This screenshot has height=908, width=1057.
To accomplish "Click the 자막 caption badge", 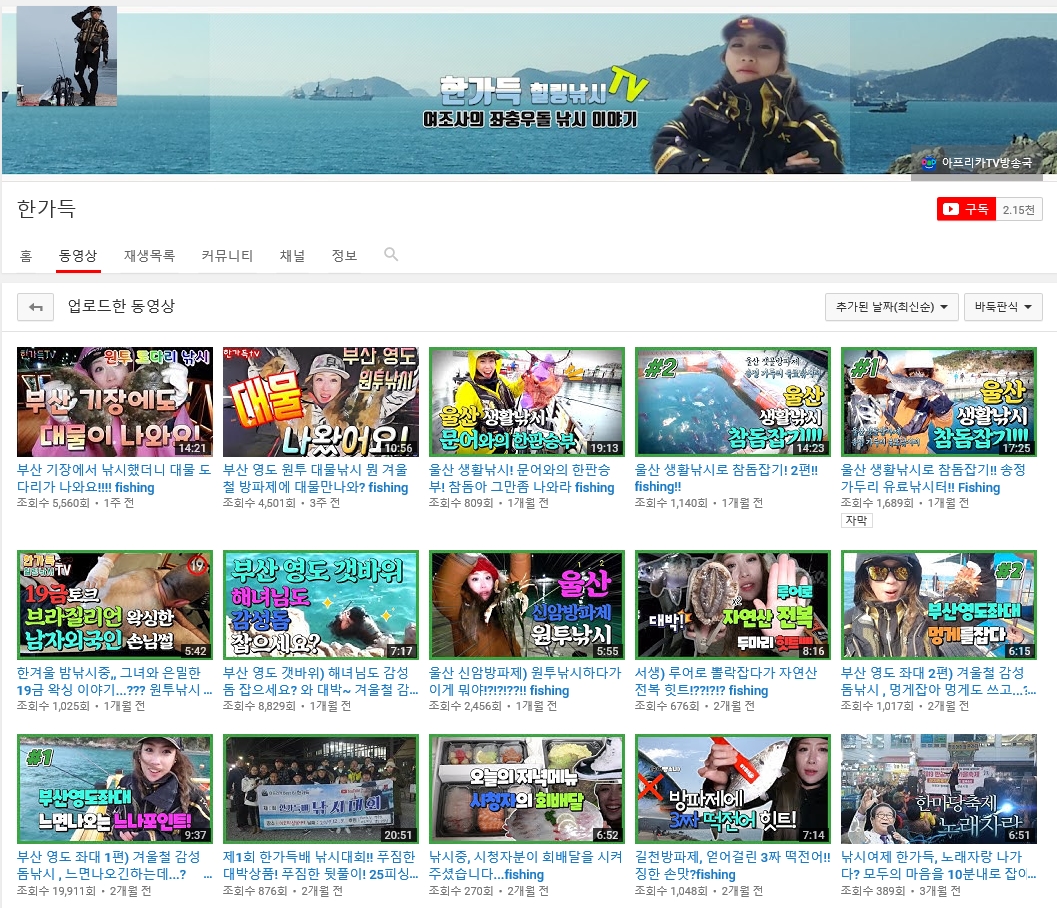I will tap(857, 521).
